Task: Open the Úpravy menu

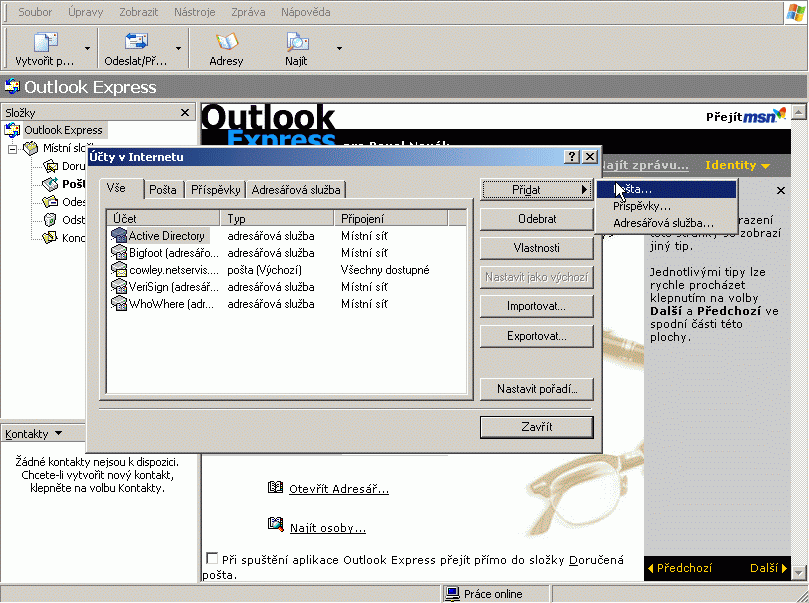Action: pos(86,12)
